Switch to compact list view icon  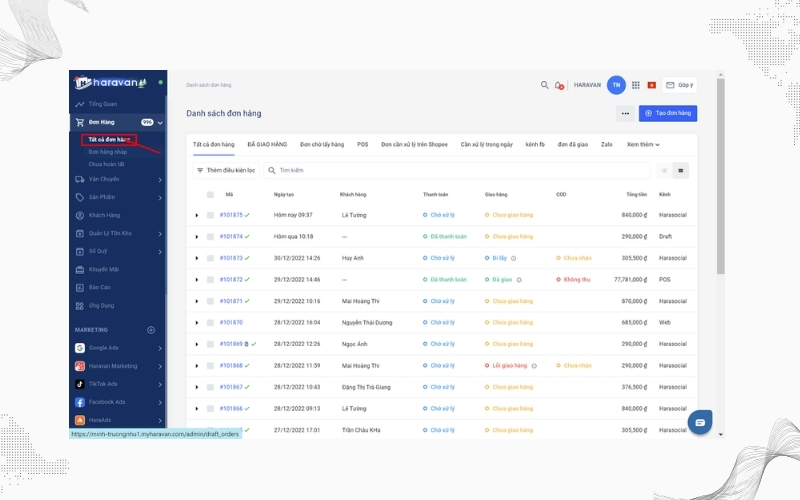point(664,171)
